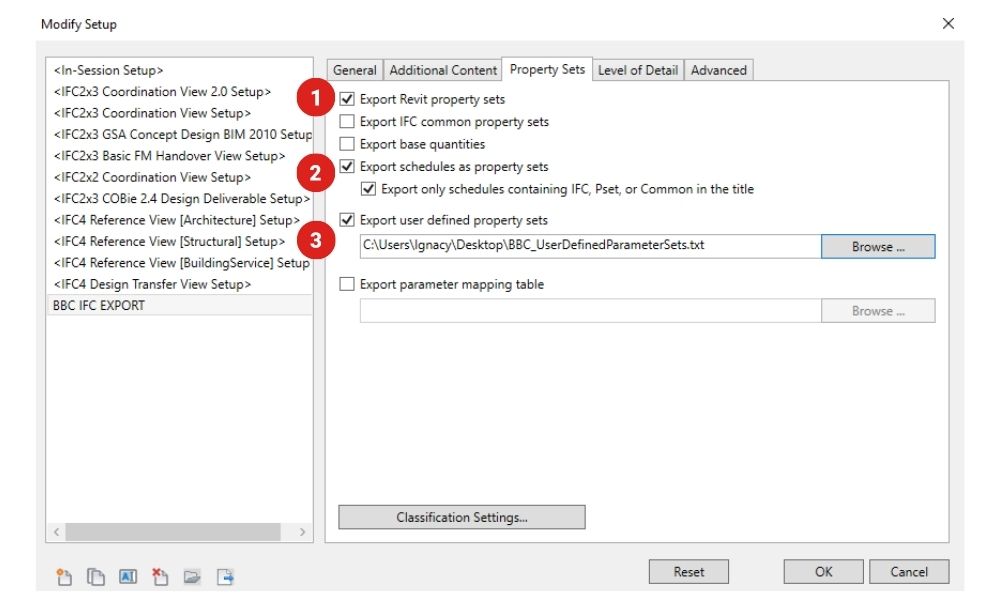Image resolution: width=1000 pixels, height=600 pixels.
Task: Rename the setup with the text-field icon
Action: click(x=128, y=577)
